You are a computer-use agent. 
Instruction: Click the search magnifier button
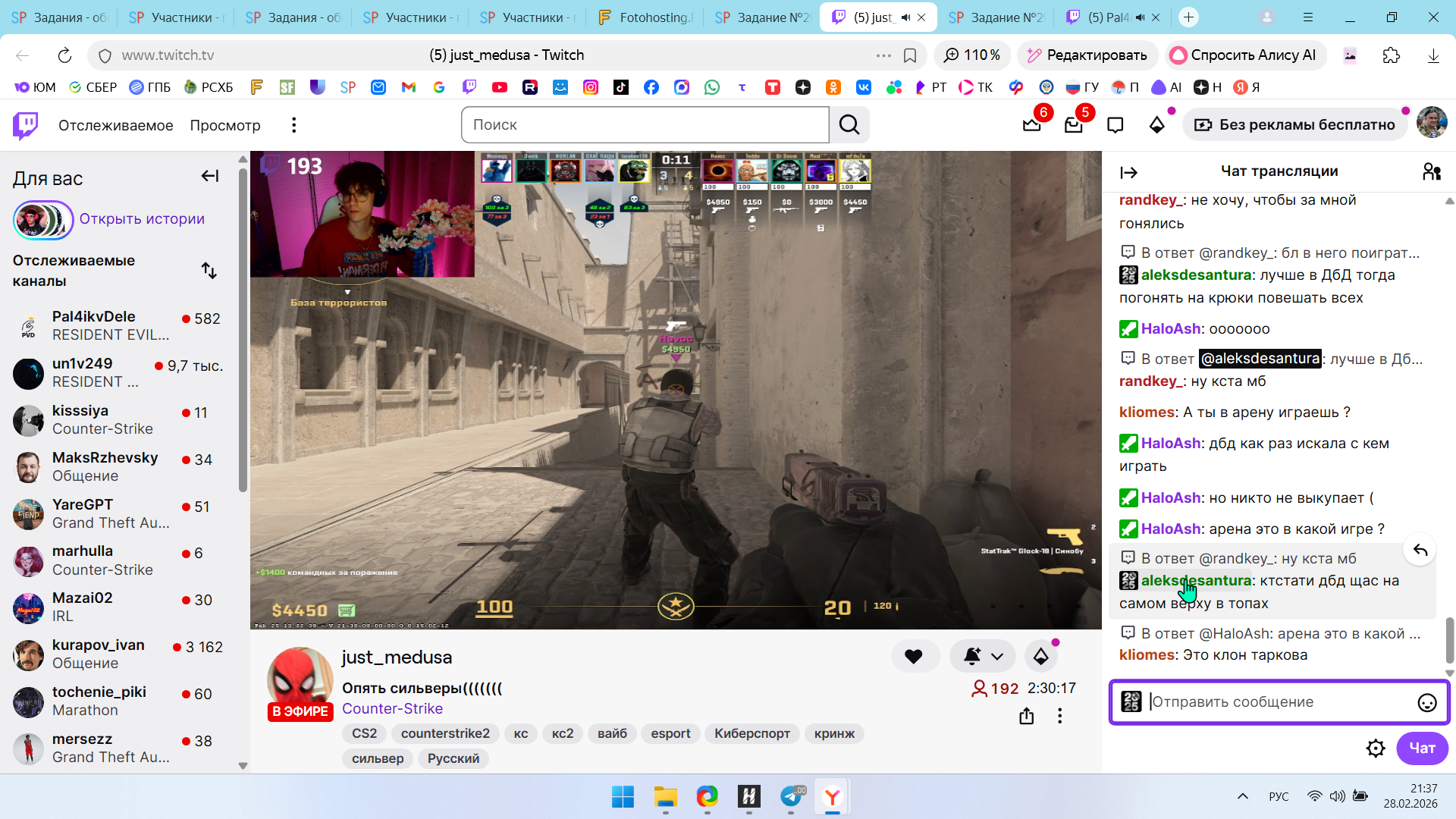(x=849, y=125)
